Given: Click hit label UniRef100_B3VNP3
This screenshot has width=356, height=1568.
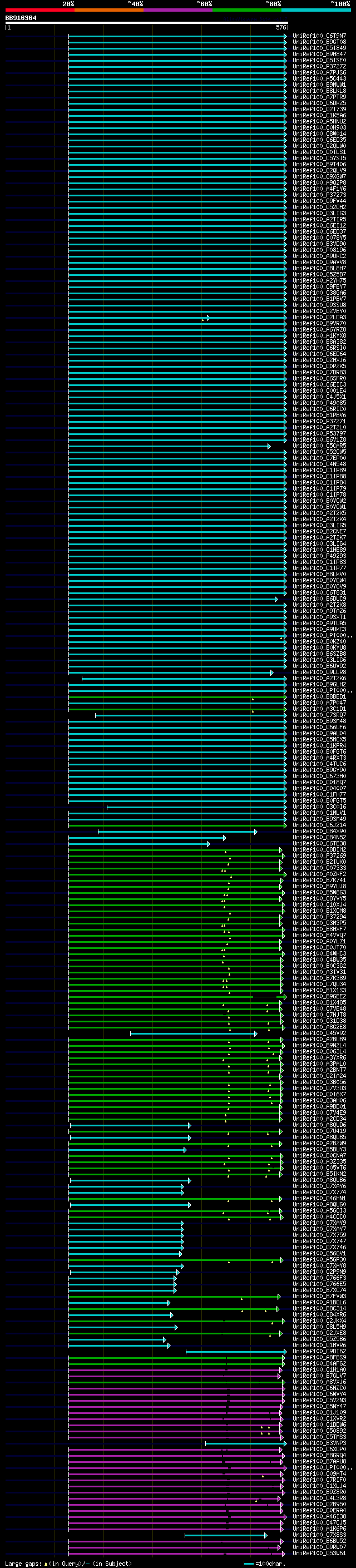Looking at the screenshot, I should [319, 1443].
